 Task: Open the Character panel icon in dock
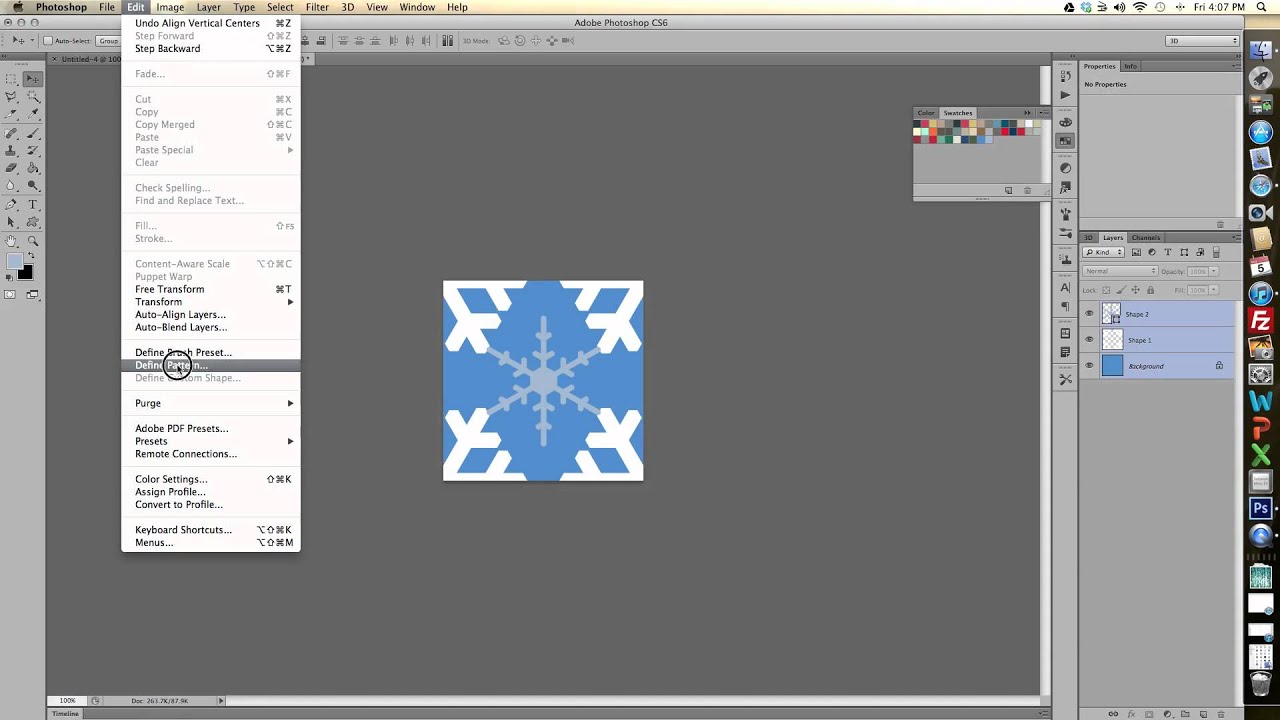point(1065,288)
